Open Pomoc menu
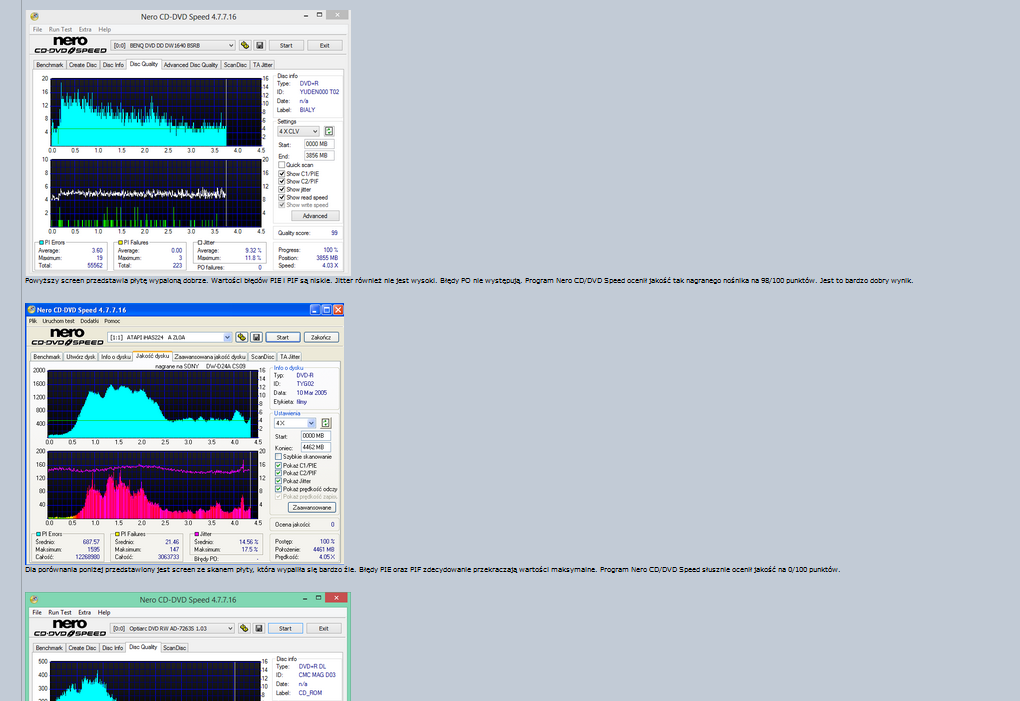Viewport: 1020px width, 701px height. [112, 321]
